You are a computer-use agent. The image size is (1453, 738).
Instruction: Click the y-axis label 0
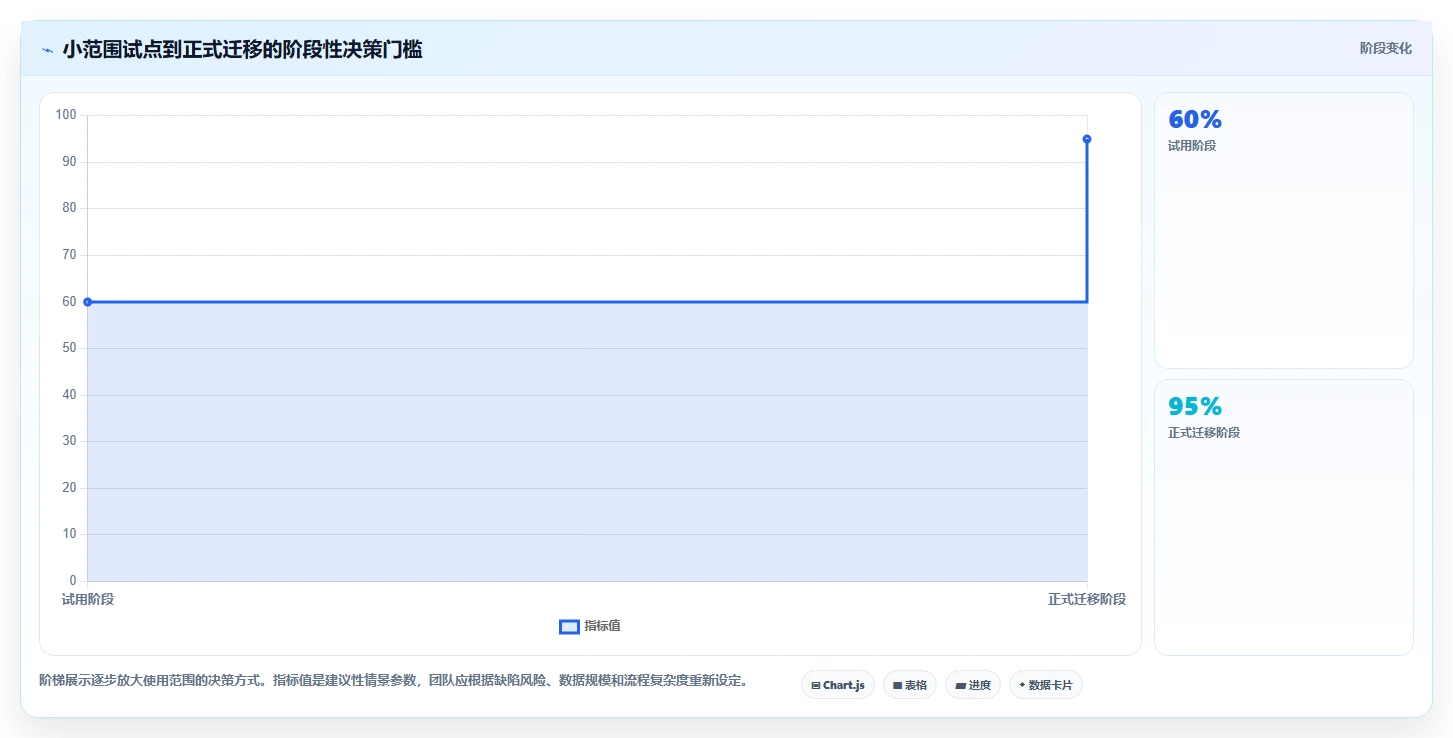[73, 581]
